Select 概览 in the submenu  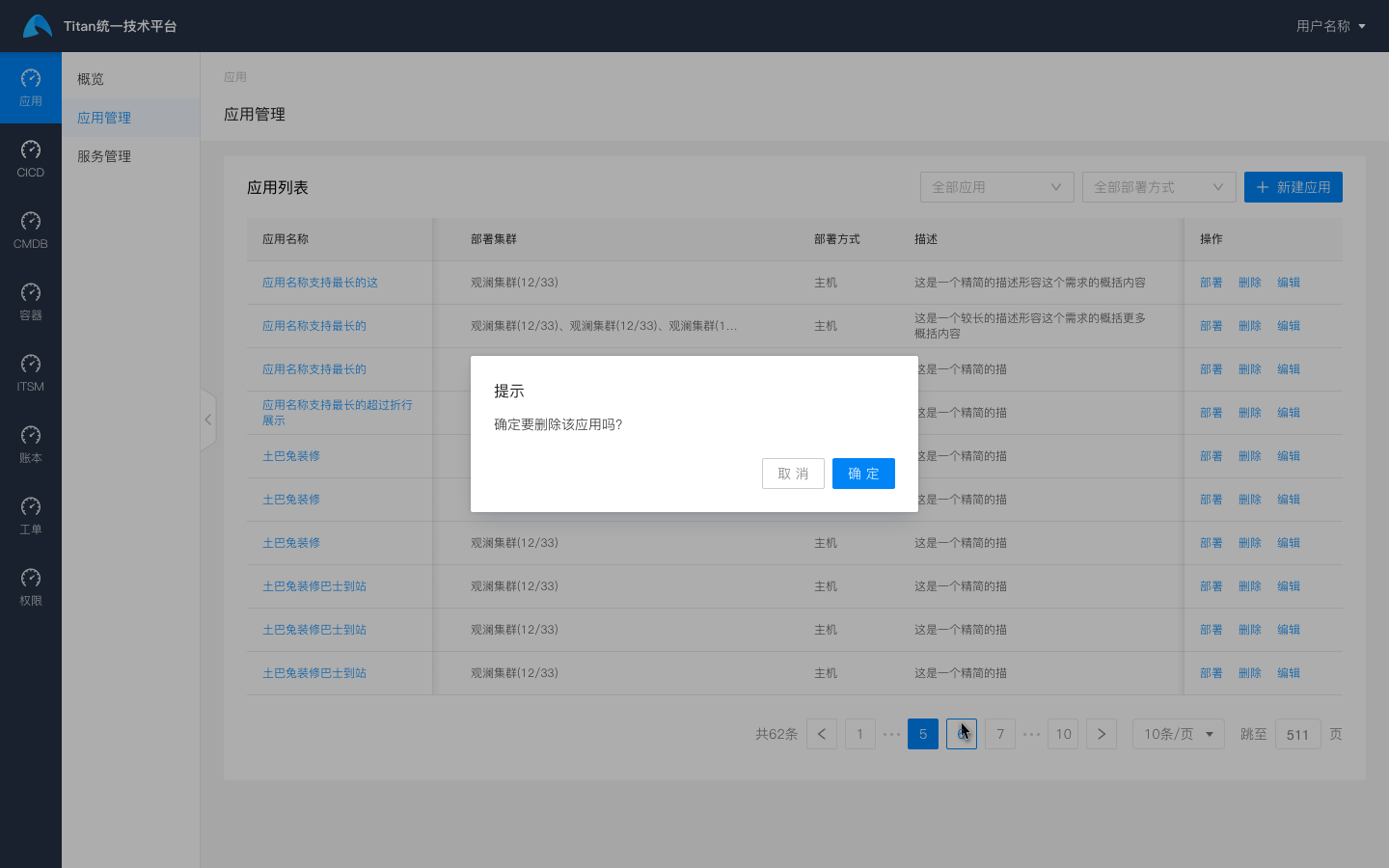(91, 79)
